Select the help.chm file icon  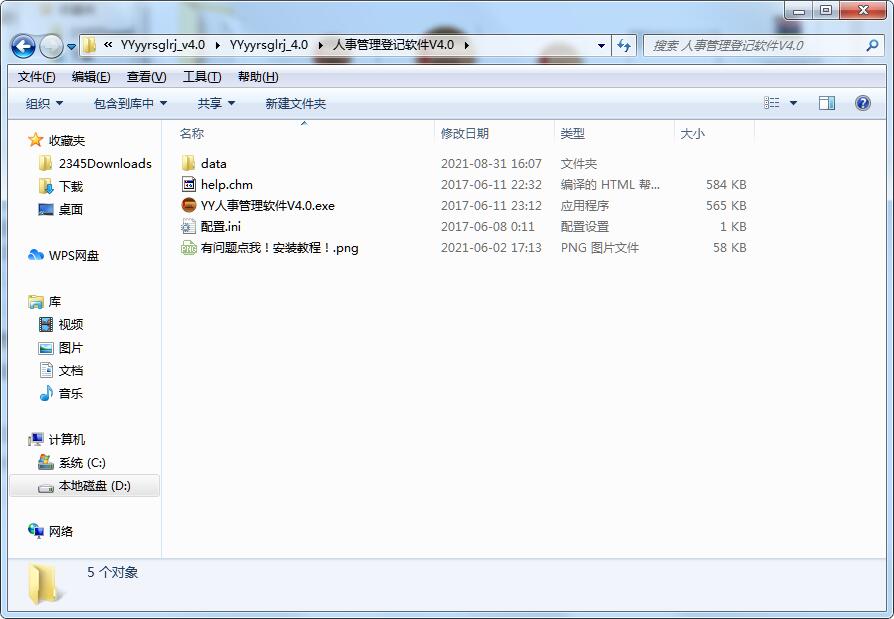click(189, 184)
